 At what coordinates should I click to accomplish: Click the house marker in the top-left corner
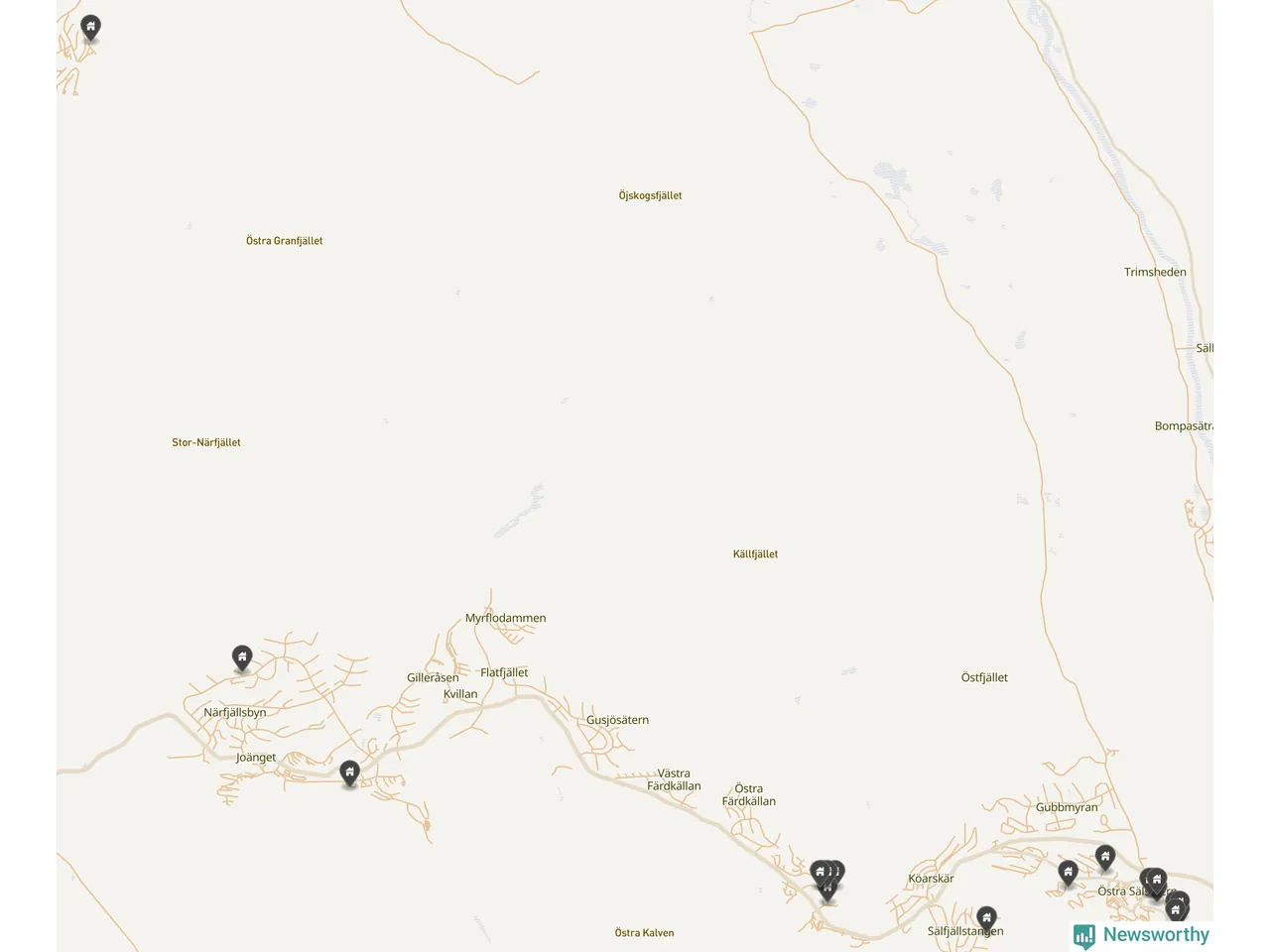(x=90, y=28)
